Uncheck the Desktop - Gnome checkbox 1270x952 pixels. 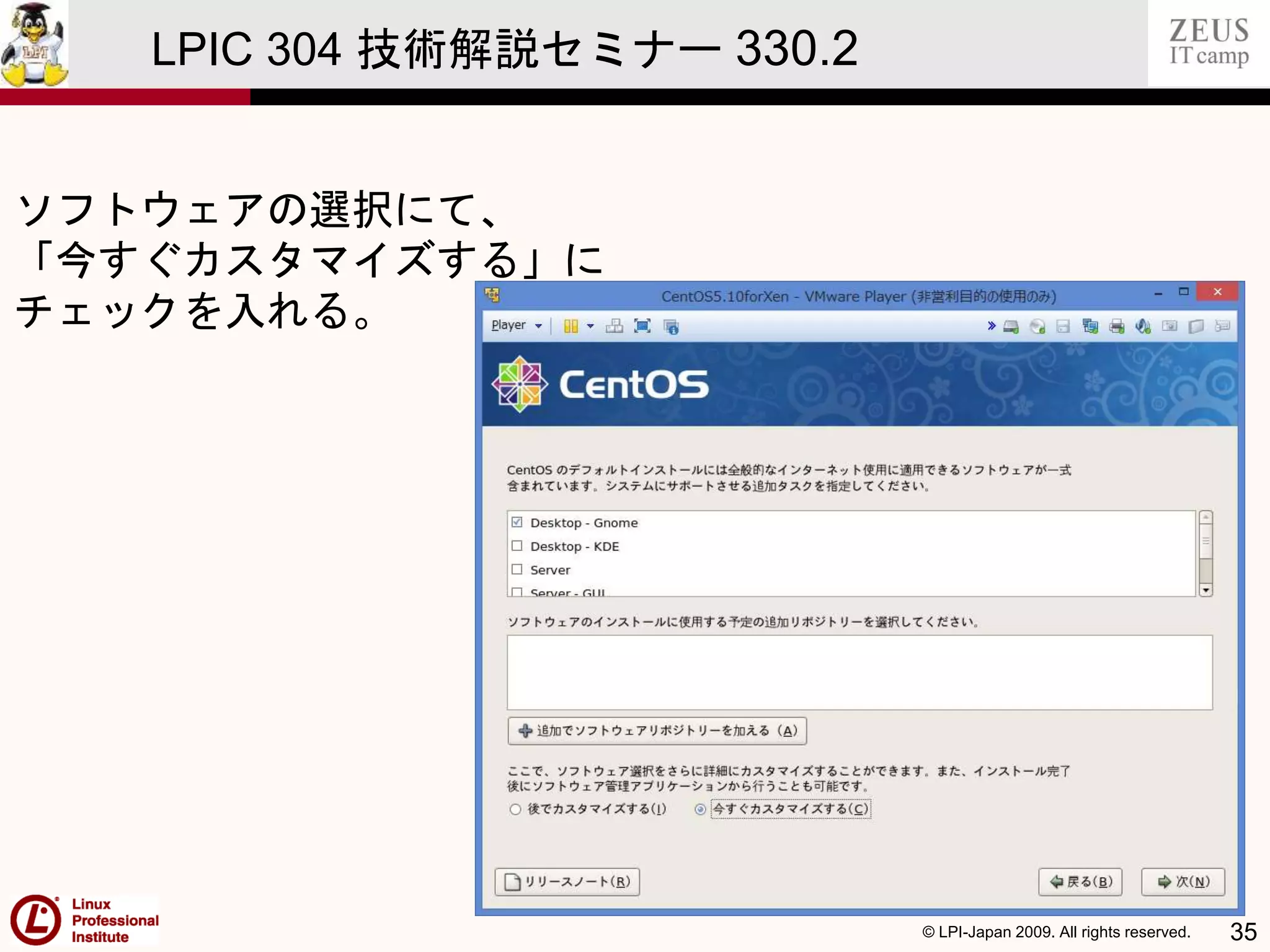517,522
